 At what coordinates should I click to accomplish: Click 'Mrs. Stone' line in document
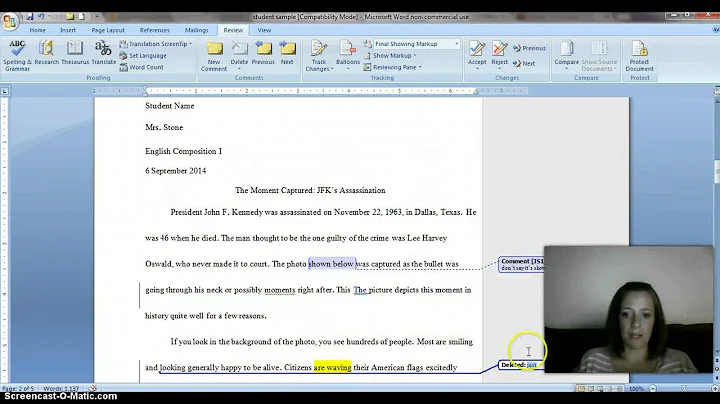pos(164,128)
